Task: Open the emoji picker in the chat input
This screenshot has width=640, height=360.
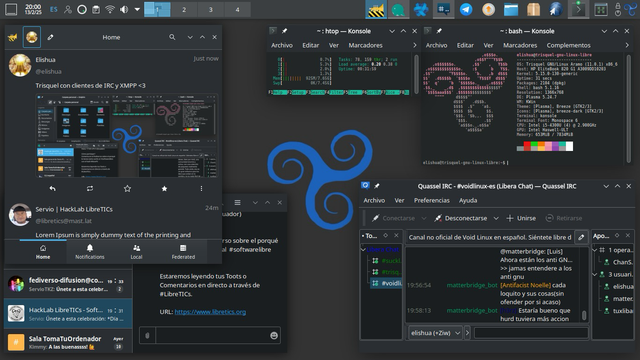Action: (x=274, y=336)
